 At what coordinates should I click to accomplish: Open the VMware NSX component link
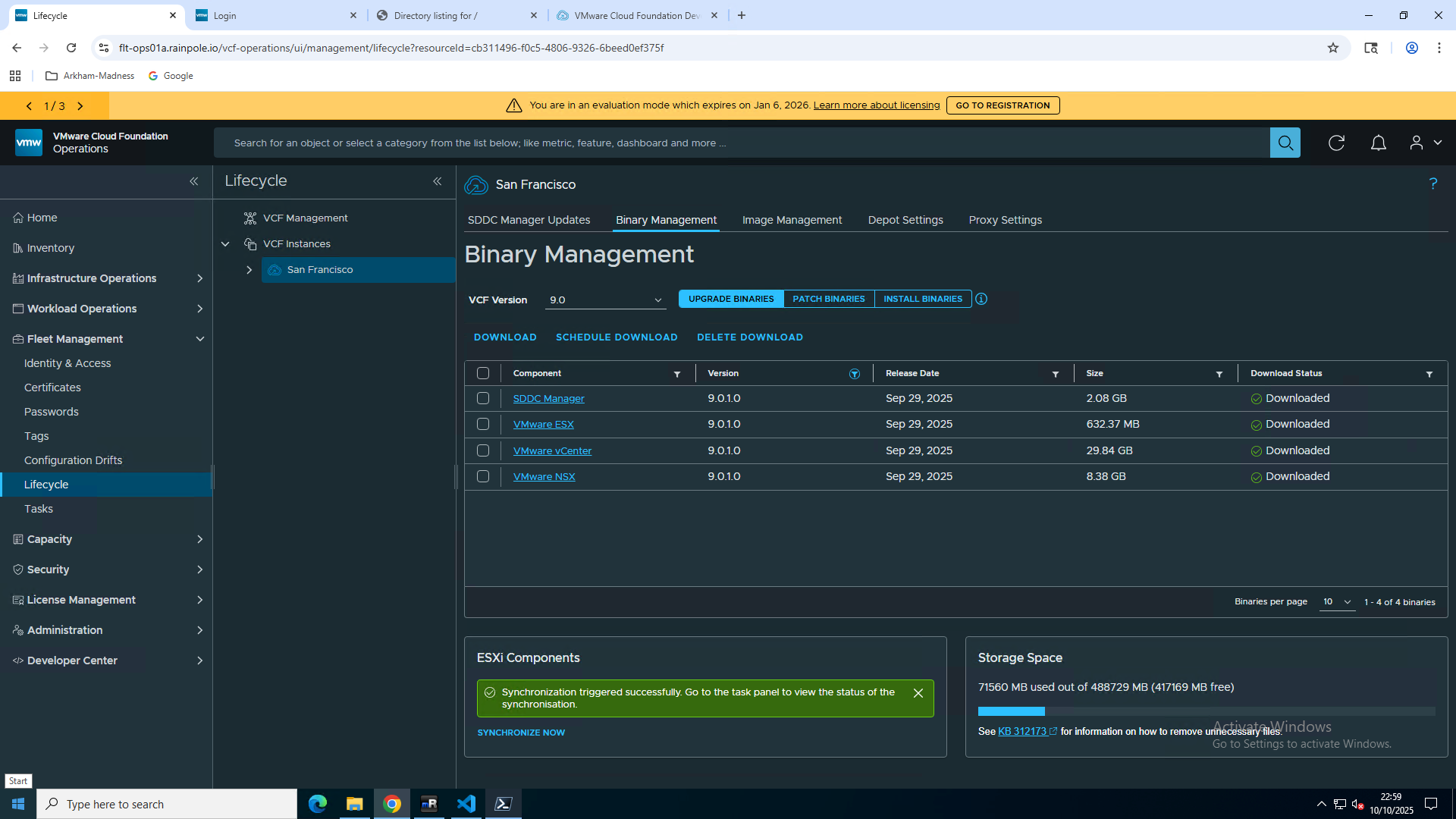pyautogui.click(x=544, y=477)
